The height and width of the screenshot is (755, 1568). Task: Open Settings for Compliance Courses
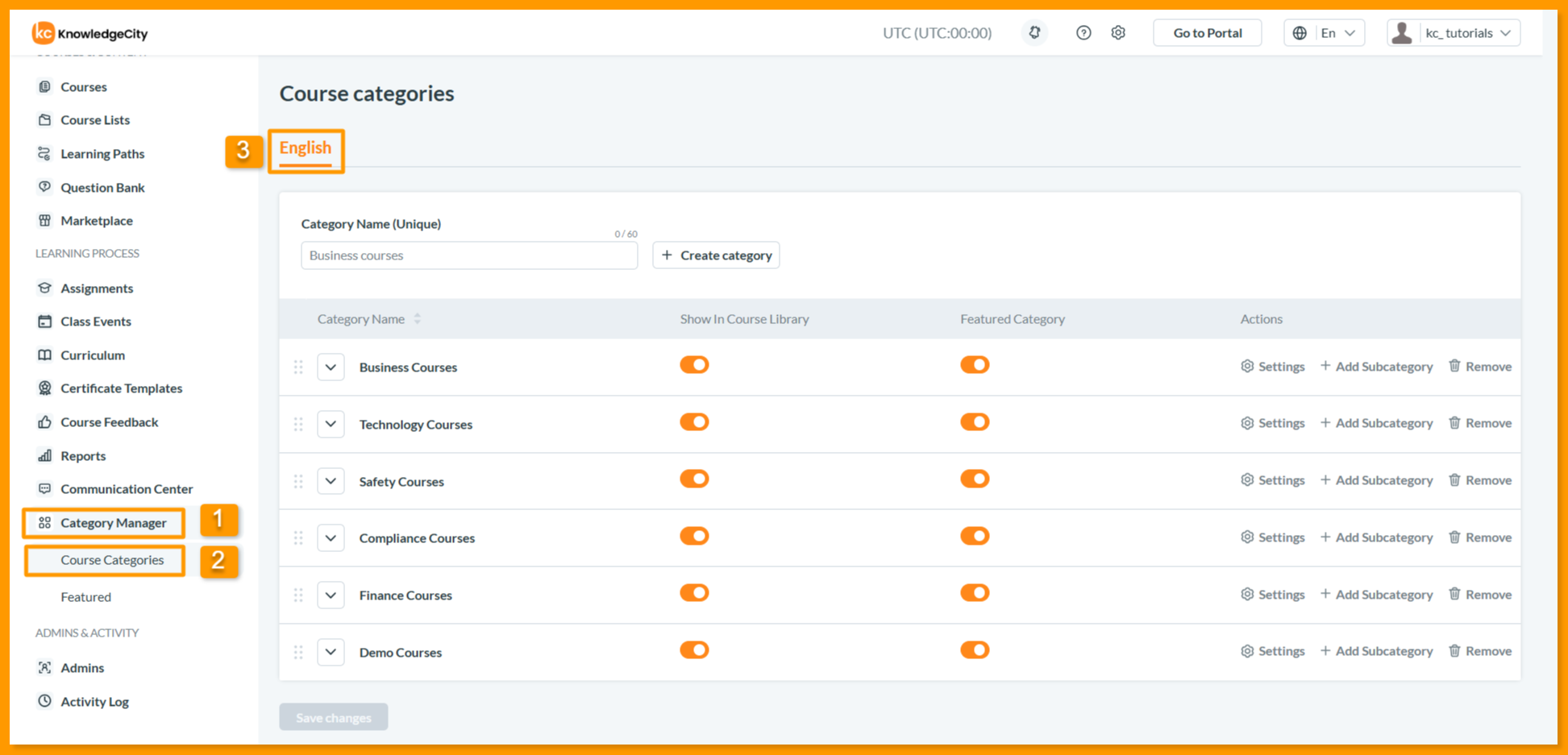[x=1272, y=537]
